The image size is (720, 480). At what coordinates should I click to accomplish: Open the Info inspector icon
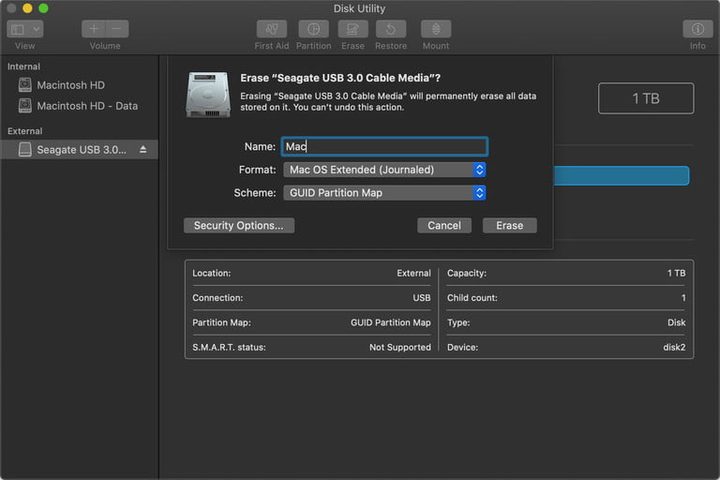point(697,29)
